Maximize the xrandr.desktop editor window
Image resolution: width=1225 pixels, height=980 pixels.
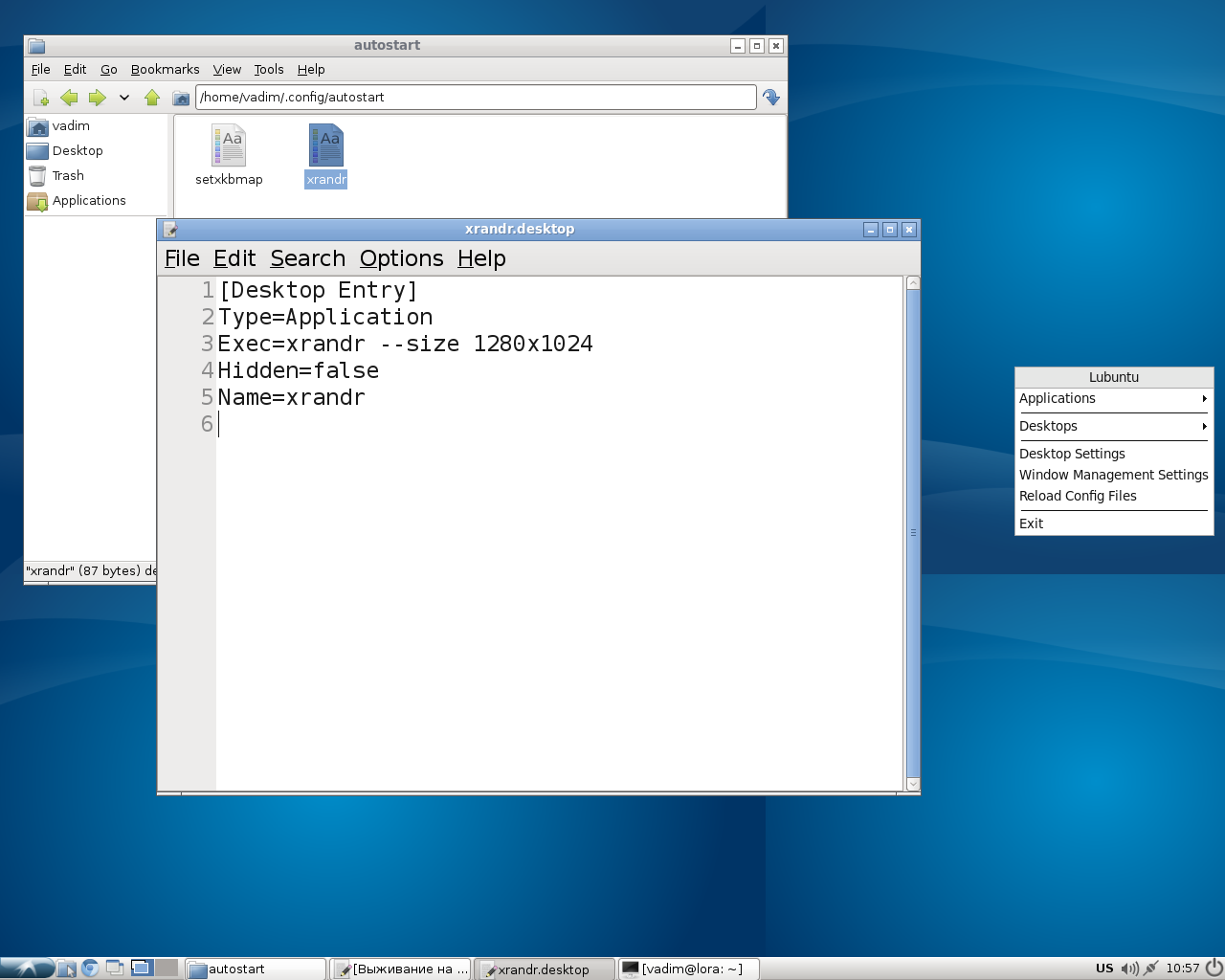890,230
